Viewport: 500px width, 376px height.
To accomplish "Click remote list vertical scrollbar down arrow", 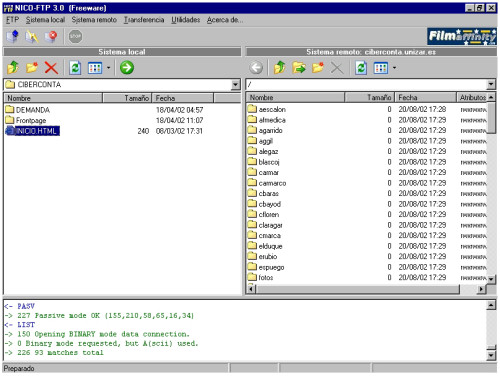I will (x=491, y=279).
